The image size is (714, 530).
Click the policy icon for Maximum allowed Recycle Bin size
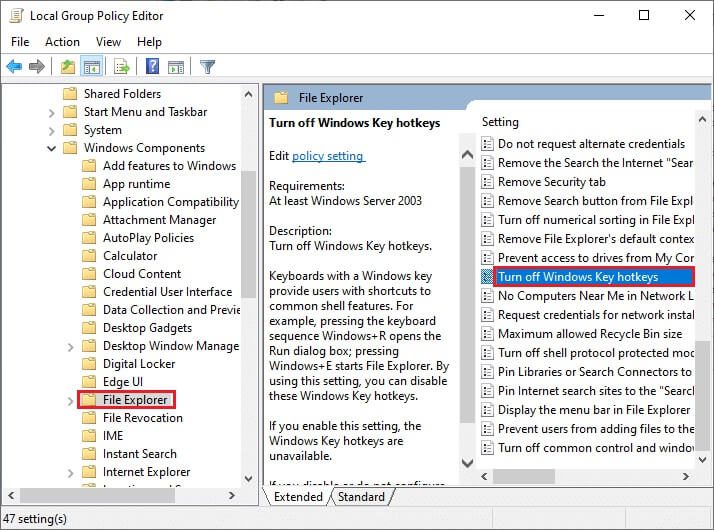point(487,334)
